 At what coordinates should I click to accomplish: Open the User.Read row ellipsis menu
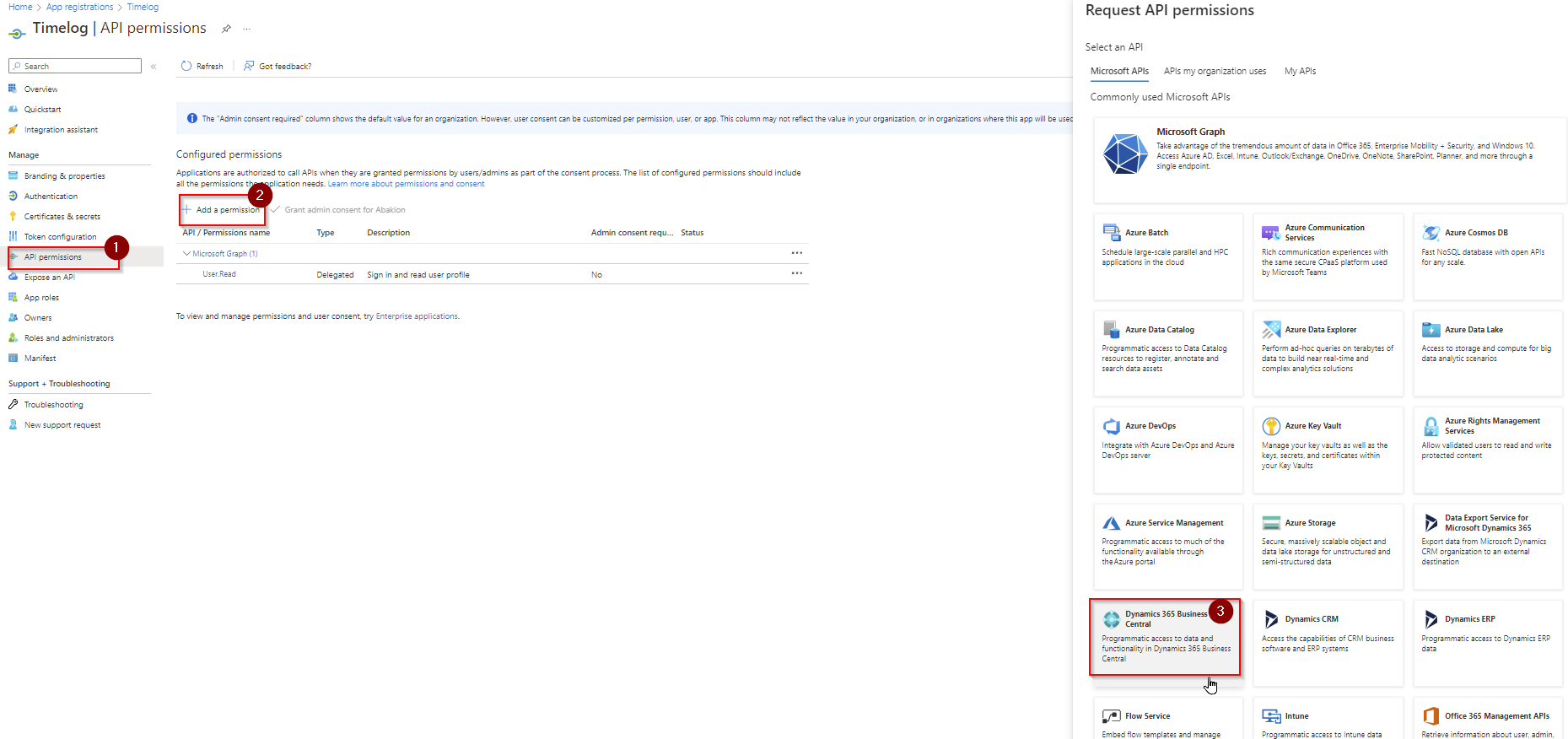click(x=796, y=273)
